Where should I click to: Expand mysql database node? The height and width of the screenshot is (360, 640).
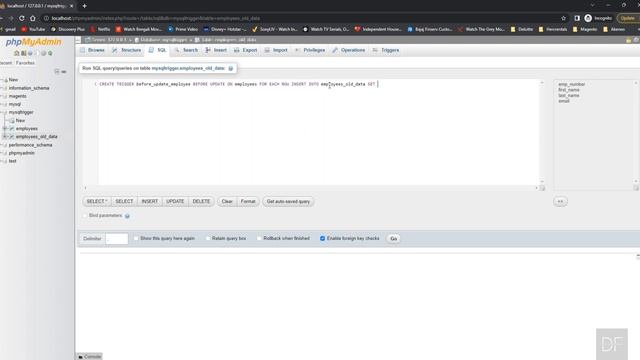[x=2, y=104]
